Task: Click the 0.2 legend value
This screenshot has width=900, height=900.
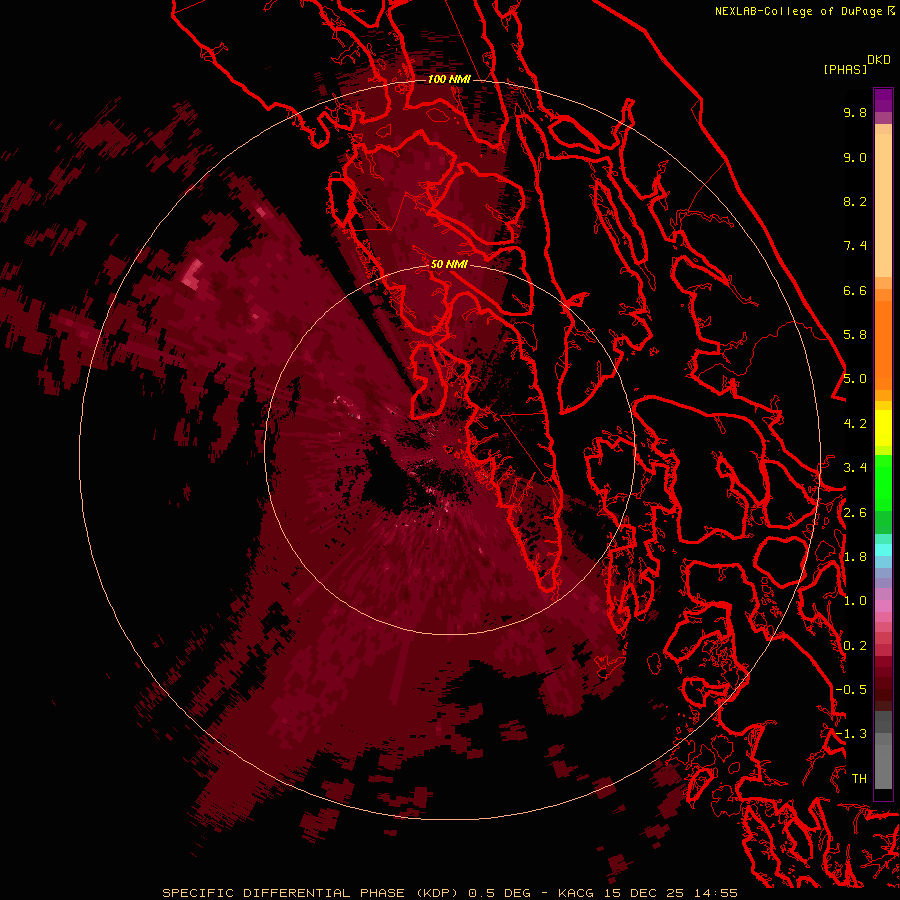Action: tap(855, 646)
